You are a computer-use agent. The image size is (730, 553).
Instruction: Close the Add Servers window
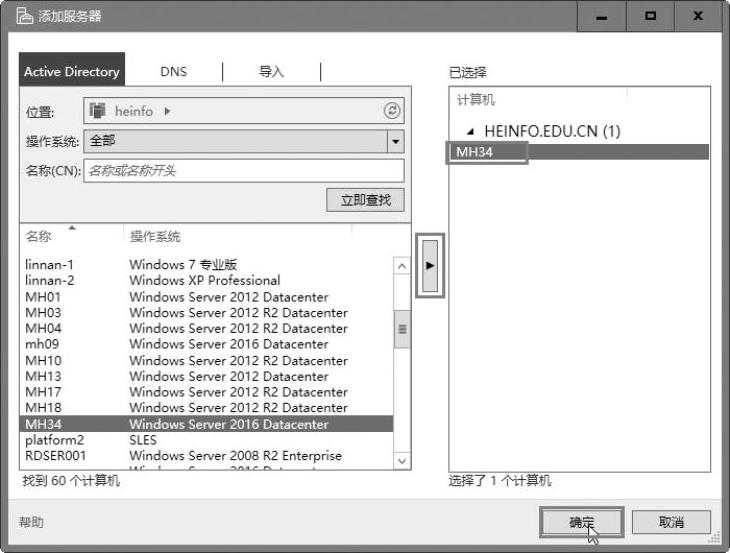(x=698, y=16)
